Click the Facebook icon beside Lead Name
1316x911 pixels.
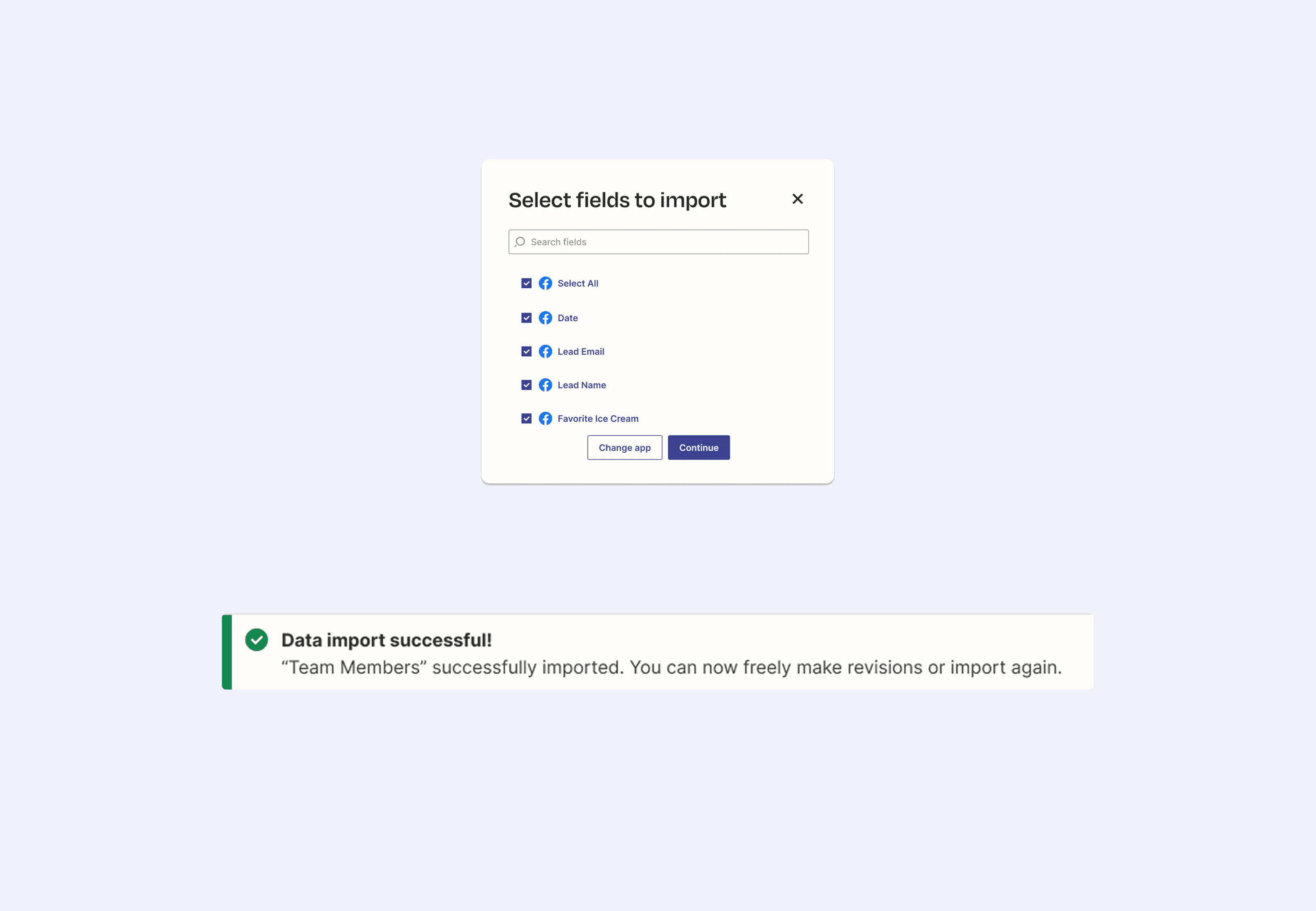[545, 385]
